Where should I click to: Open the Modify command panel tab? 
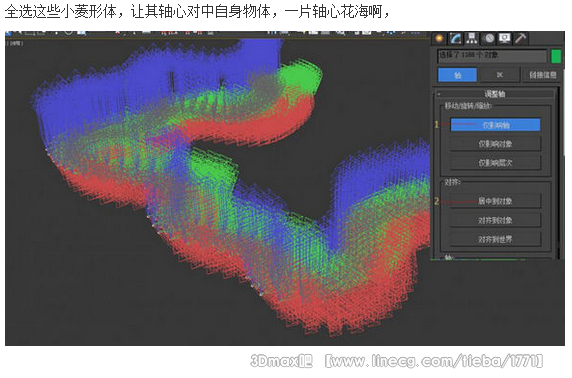click(x=455, y=38)
